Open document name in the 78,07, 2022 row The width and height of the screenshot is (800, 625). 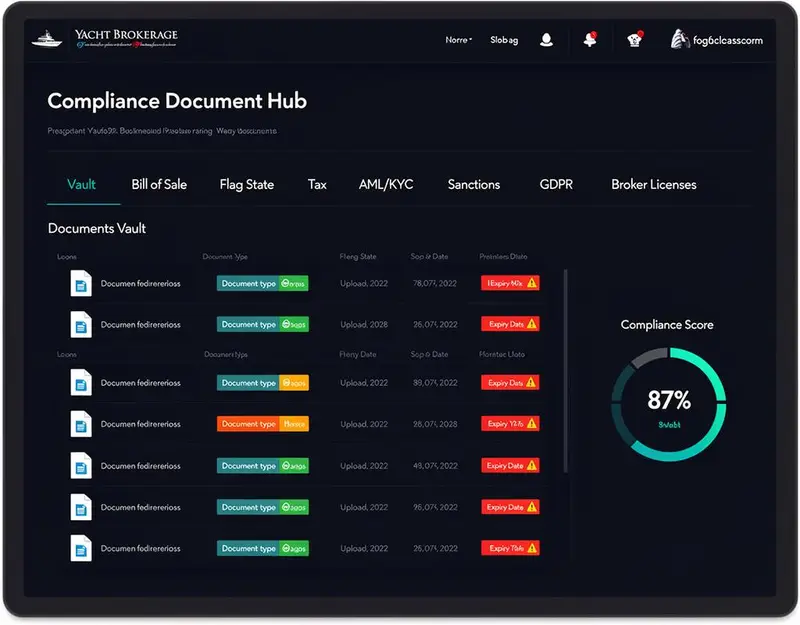coord(140,284)
